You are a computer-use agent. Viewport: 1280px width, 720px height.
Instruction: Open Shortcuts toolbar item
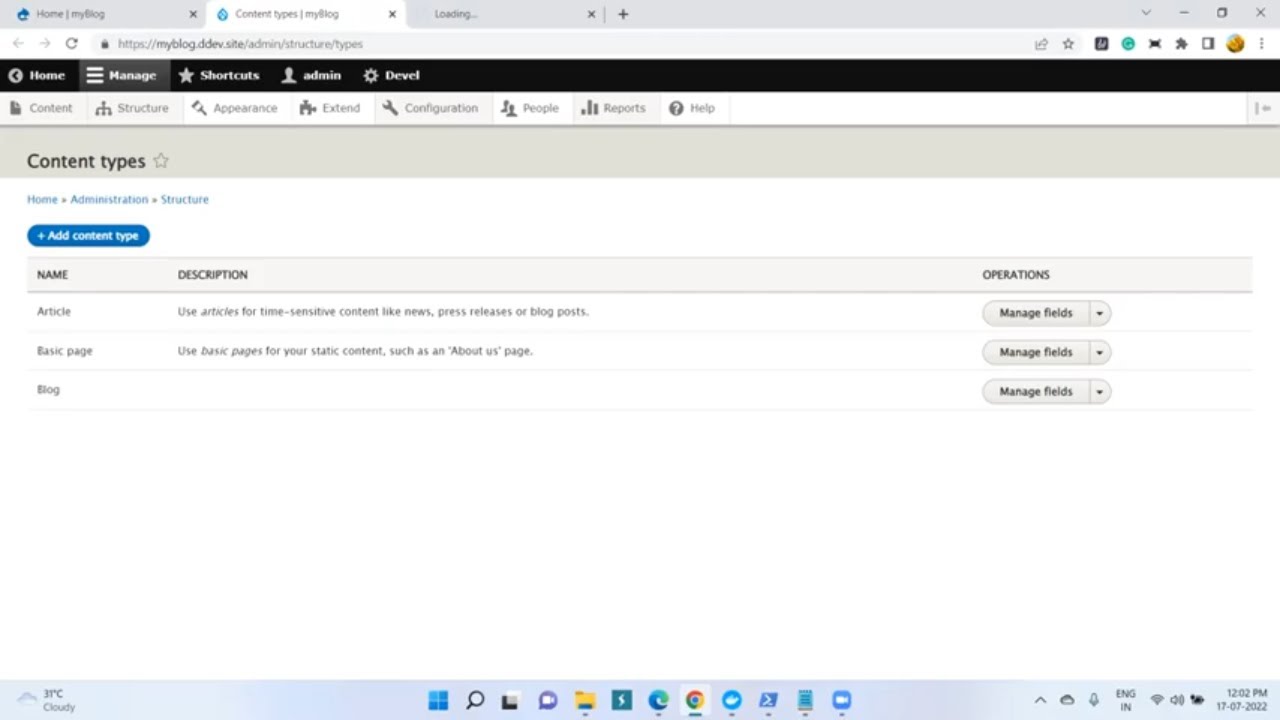[219, 75]
